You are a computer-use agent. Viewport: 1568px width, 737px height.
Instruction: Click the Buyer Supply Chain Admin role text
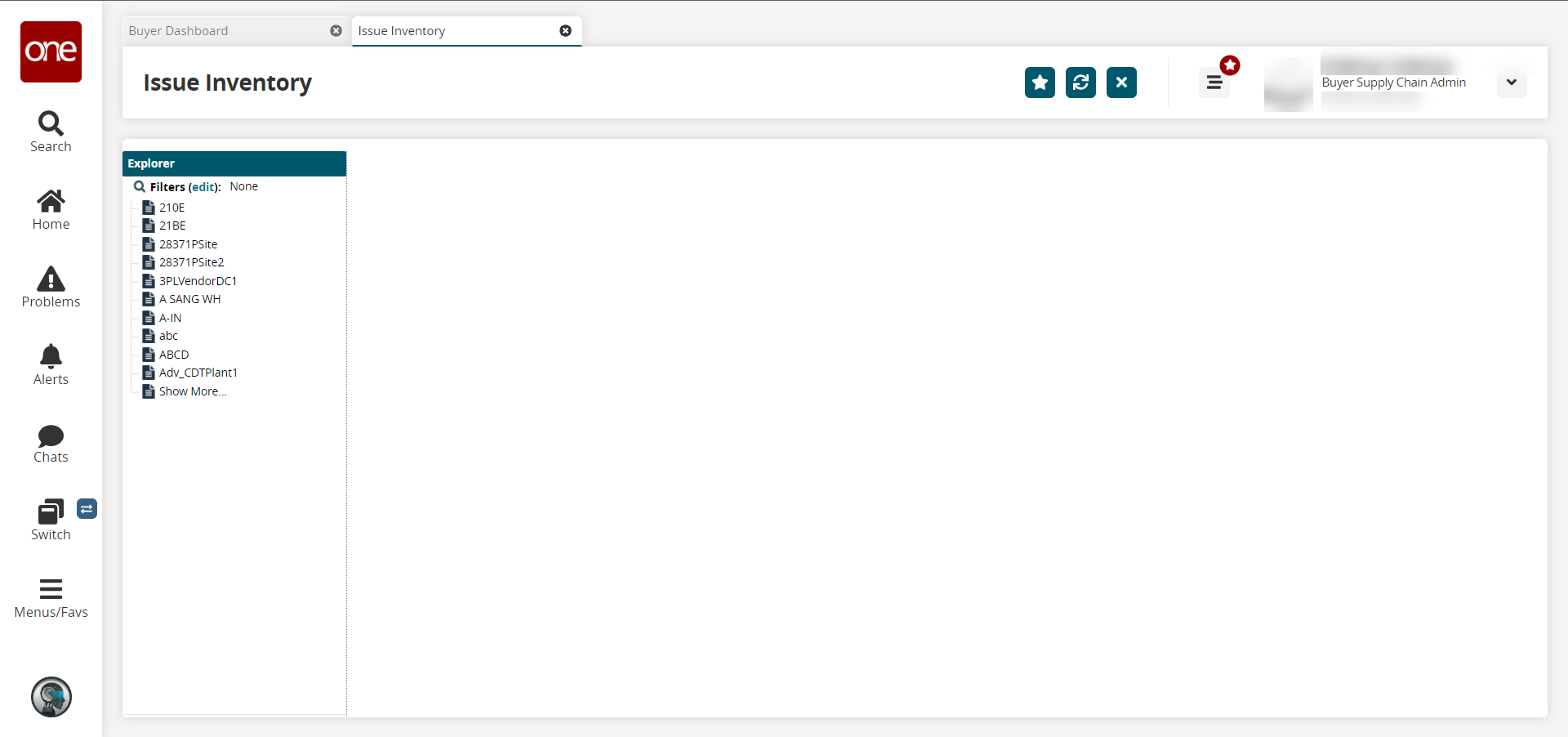point(1393,83)
